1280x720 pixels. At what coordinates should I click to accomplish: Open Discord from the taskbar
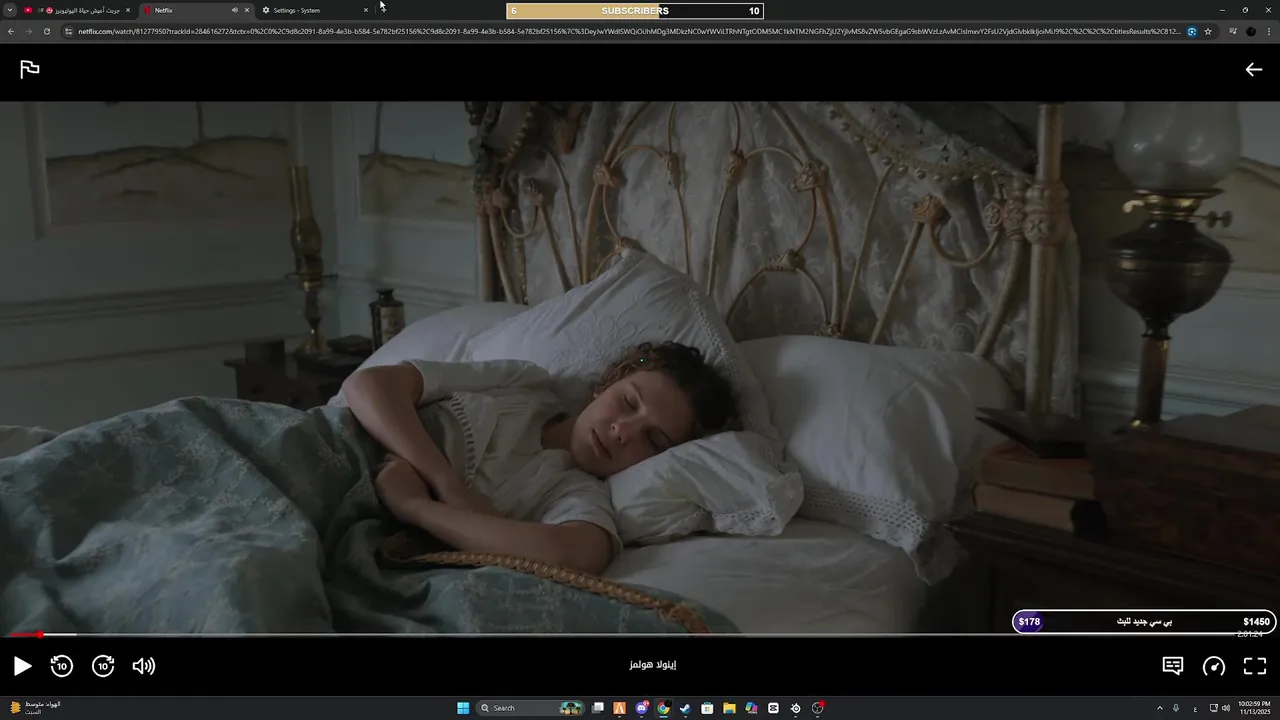[642, 708]
